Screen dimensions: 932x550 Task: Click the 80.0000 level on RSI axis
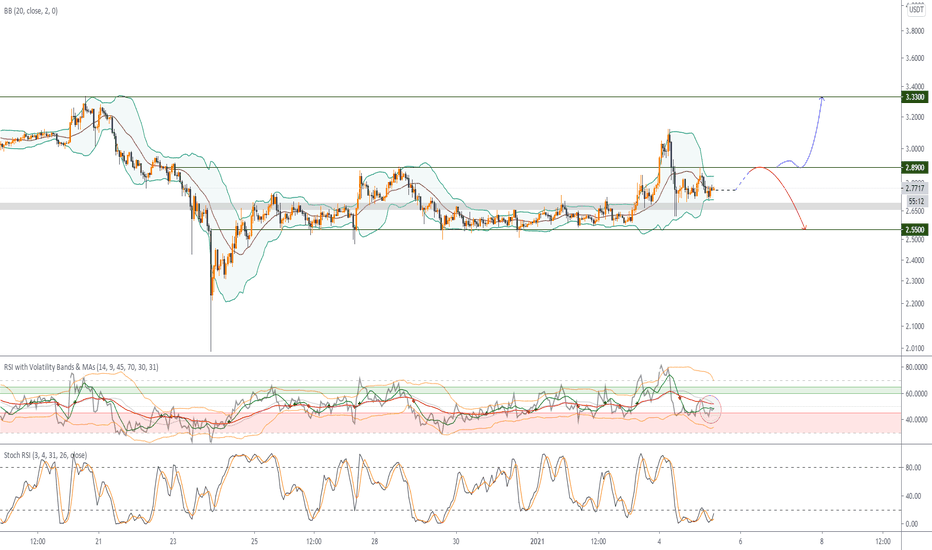tap(917, 367)
